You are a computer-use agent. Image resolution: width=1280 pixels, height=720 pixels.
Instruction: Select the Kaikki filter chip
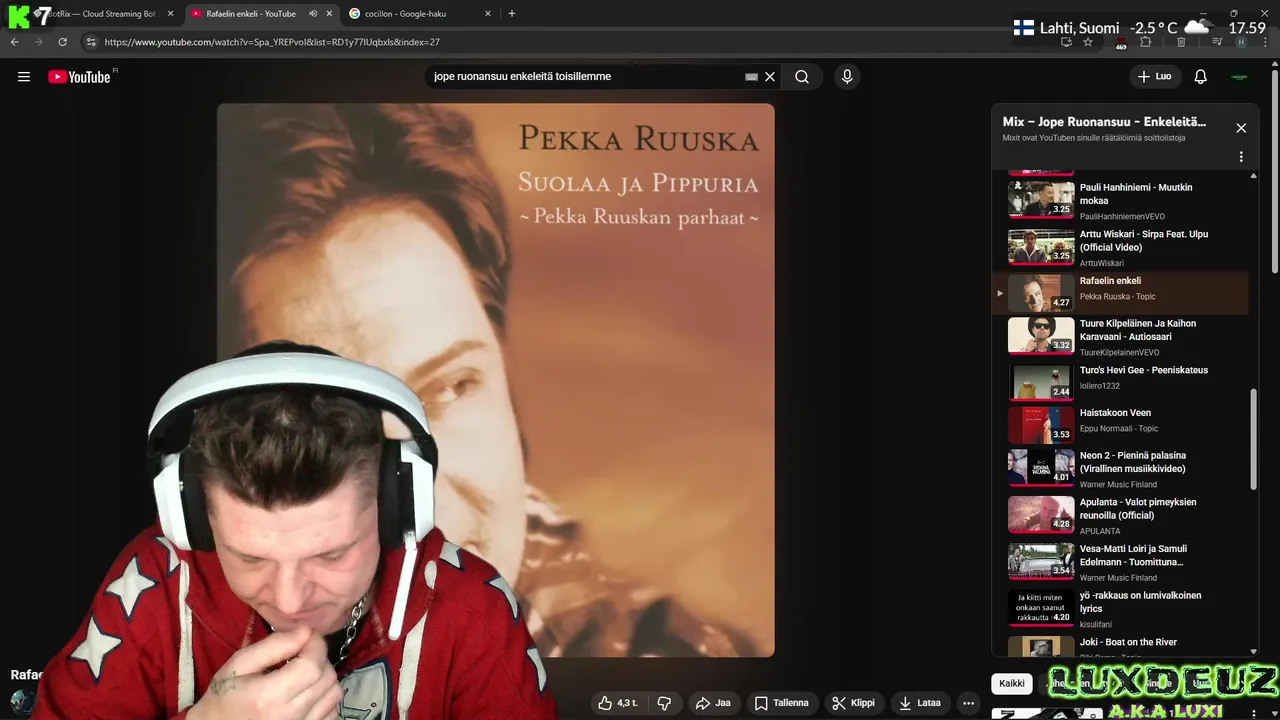click(x=1012, y=684)
